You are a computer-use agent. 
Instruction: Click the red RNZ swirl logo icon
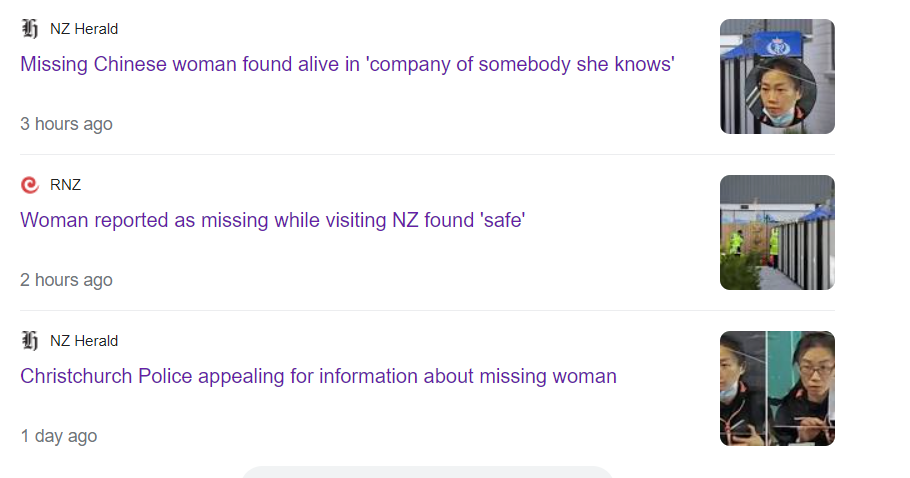point(30,184)
